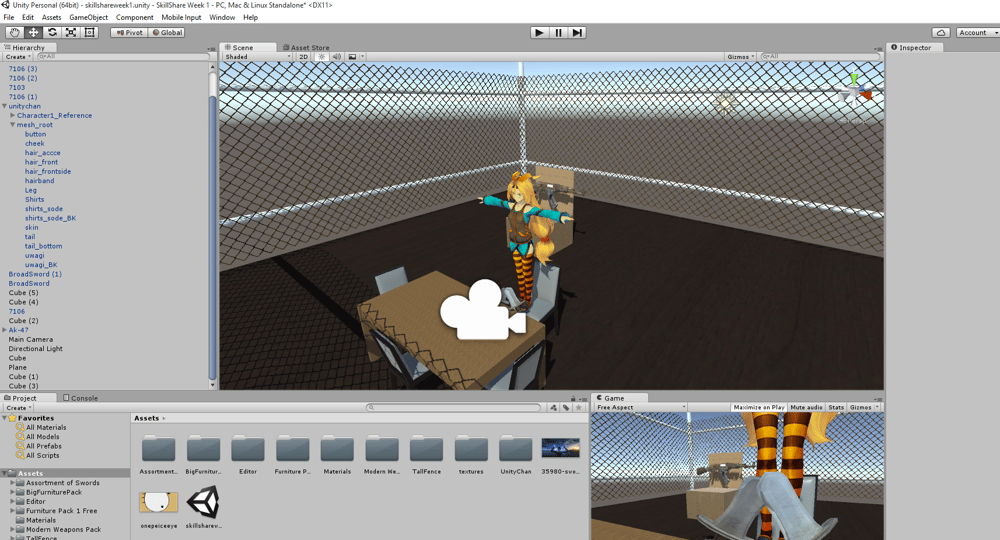Select Main Camera in Hierarchy

coord(31,340)
